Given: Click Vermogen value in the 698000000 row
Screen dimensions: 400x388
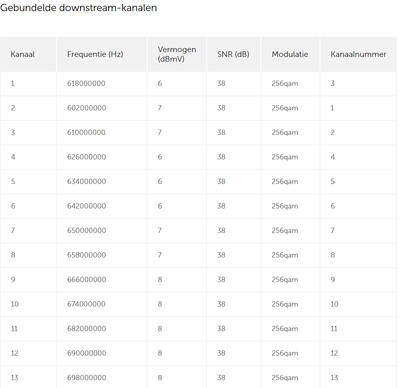Looking at the screenshot, I should [160, 377].
